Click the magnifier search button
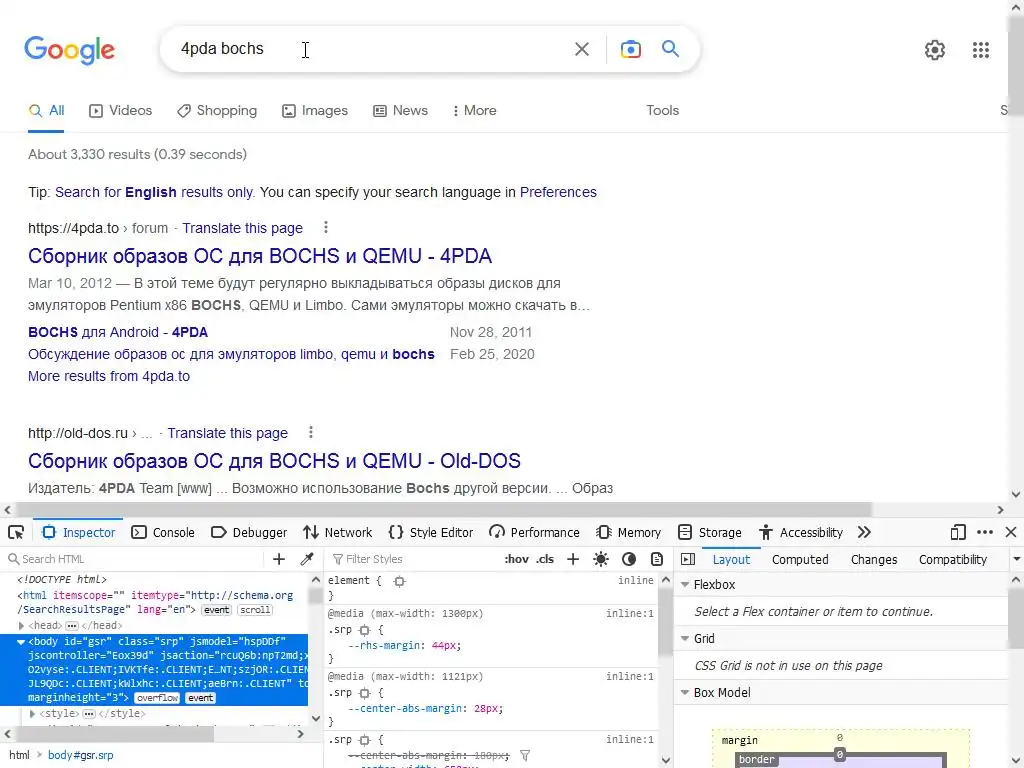Image resolution: width=1024 pixels, height=768 pixels. pos(670,49)
